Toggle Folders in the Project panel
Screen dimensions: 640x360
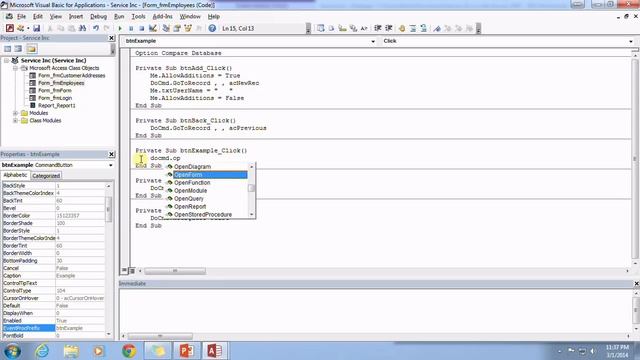31,49
